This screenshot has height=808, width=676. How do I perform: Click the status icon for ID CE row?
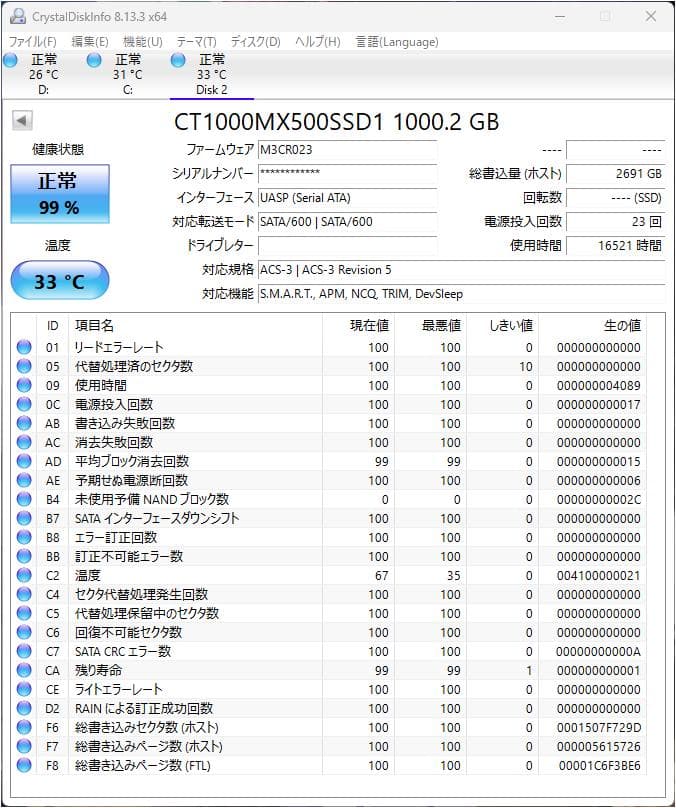(24, 689)
